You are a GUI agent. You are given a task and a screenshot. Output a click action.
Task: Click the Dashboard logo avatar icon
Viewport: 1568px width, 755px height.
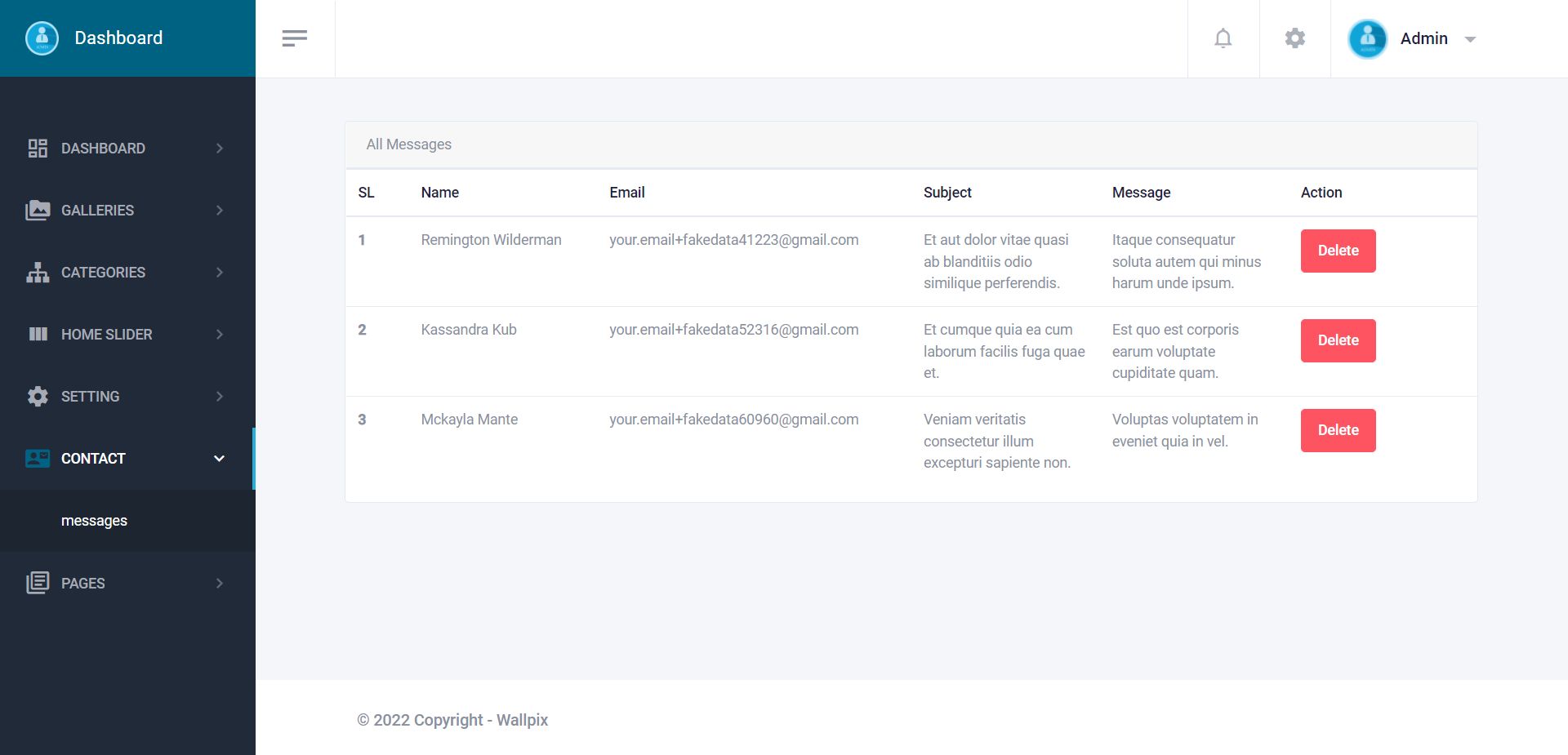[x=42, y=38]
